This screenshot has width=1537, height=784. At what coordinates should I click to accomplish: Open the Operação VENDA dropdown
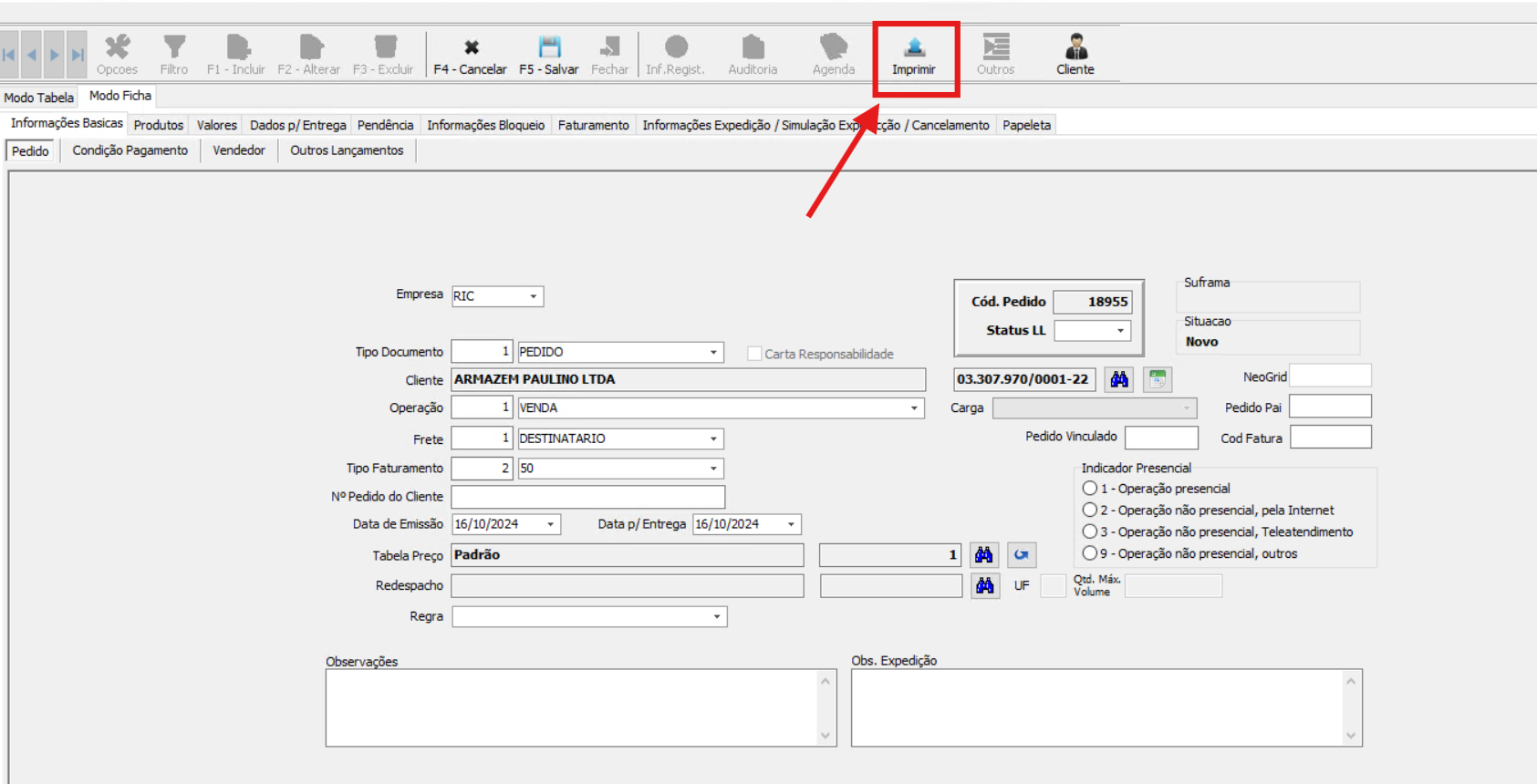[914, 408]
